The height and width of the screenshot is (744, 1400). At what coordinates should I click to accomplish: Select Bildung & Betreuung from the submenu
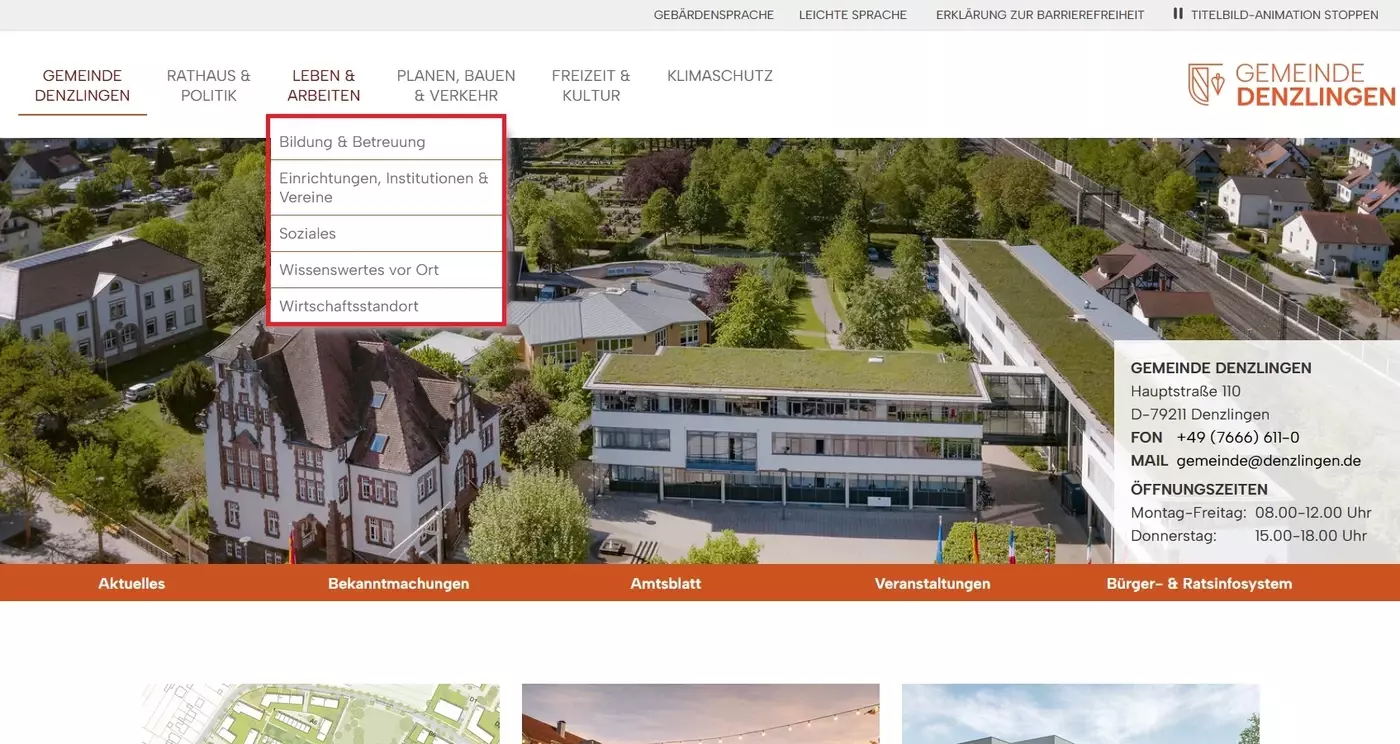(352, 141)
